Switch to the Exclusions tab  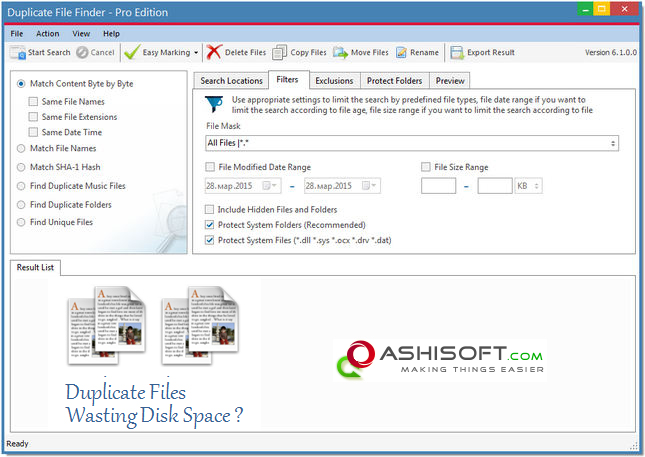tap(334, 81)
